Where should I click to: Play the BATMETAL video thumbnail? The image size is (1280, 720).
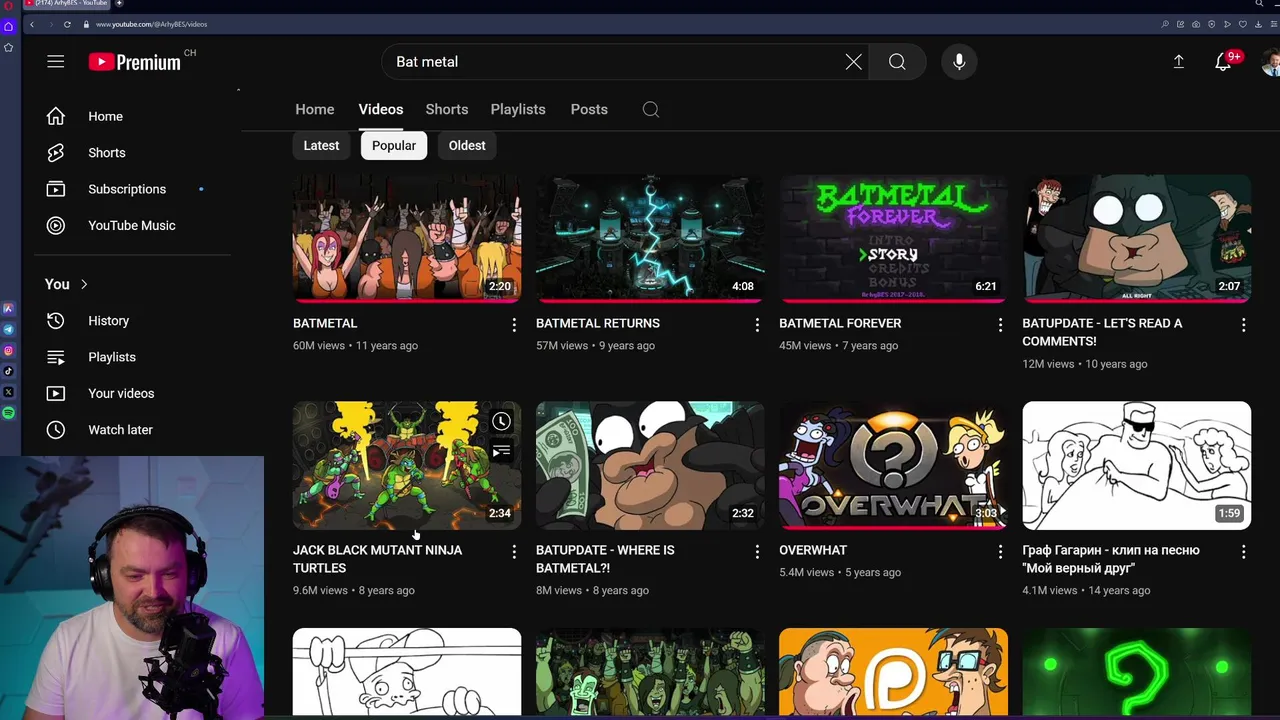[407, 238]
